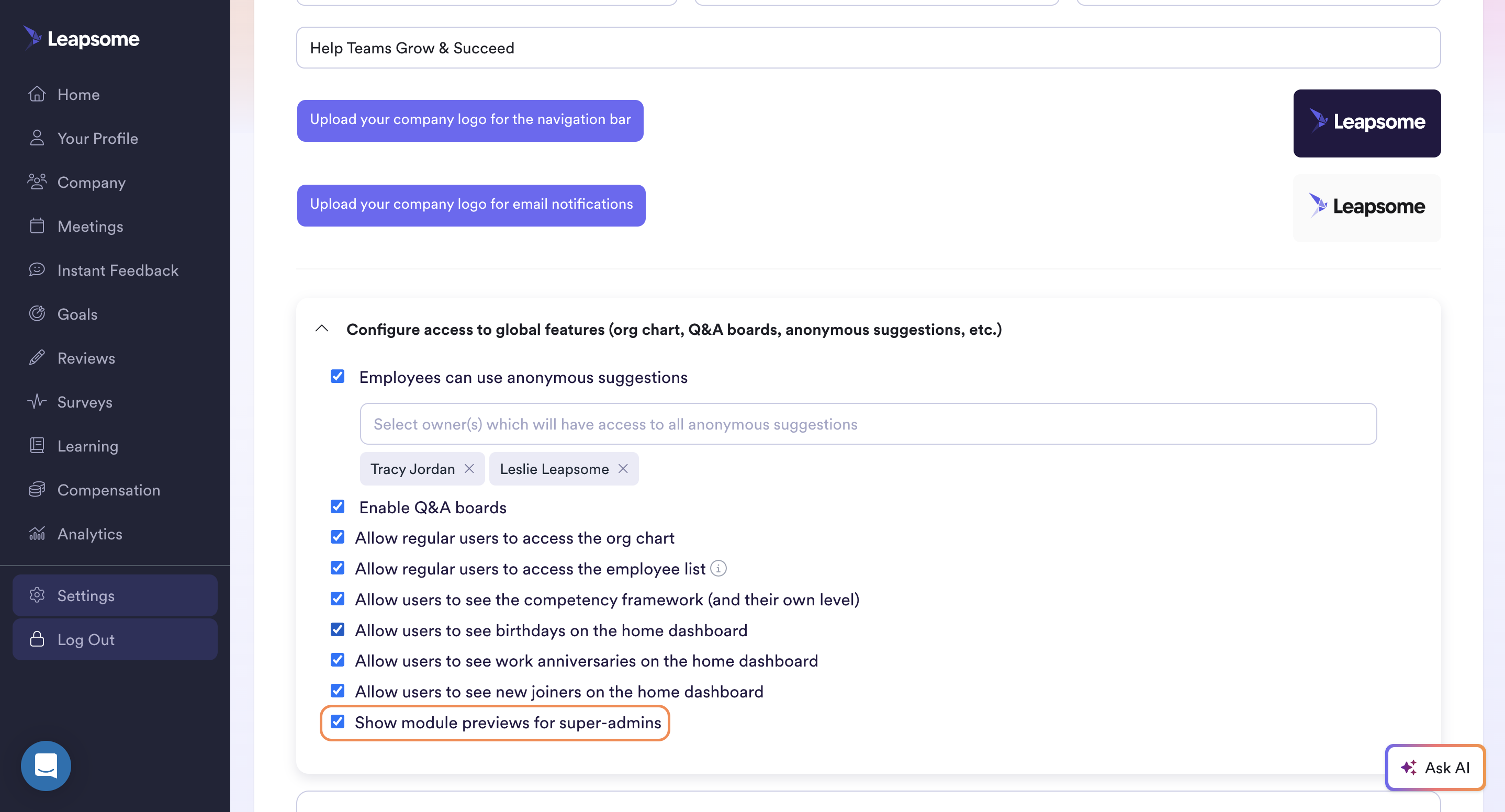Screen dimensions: 1505x812
Task: Open the Ask AI assistant
Action: 1435,767
